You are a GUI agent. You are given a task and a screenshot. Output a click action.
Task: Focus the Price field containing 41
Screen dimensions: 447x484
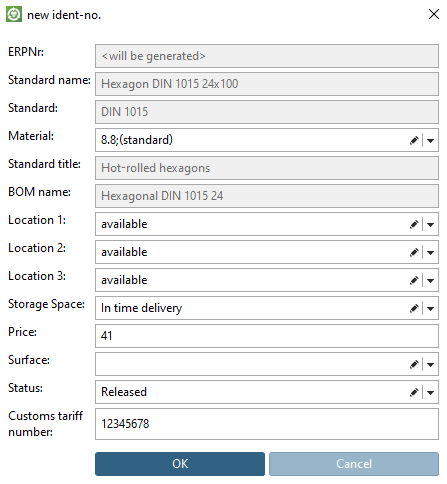click(x=267, y=336)
